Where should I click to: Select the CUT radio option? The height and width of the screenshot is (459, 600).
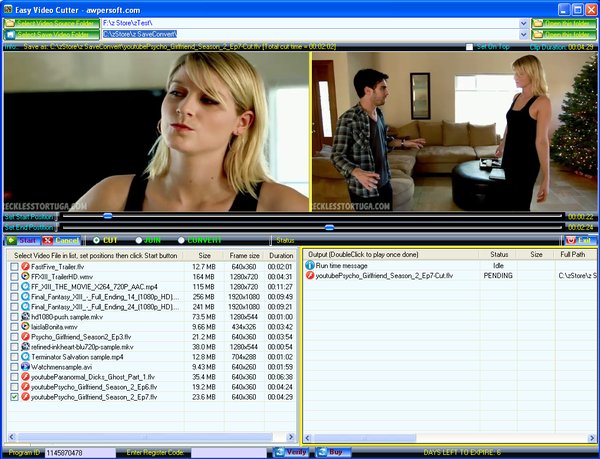click(96, 241)
